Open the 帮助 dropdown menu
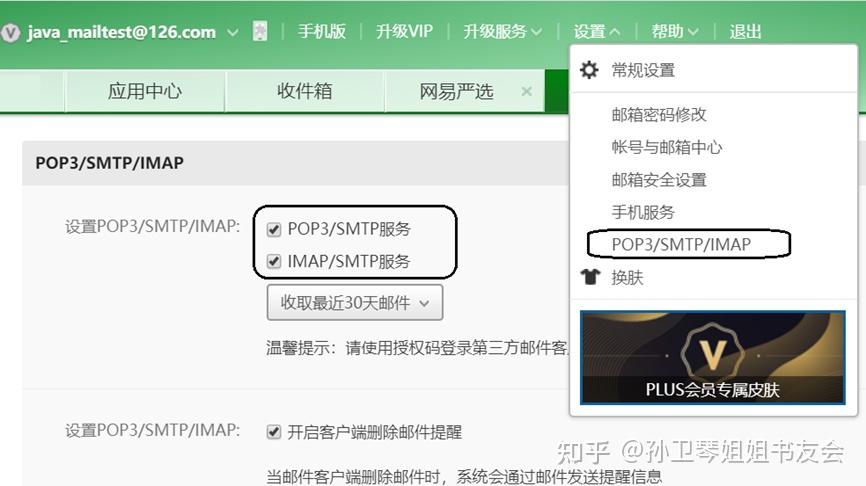 (674, 31)
